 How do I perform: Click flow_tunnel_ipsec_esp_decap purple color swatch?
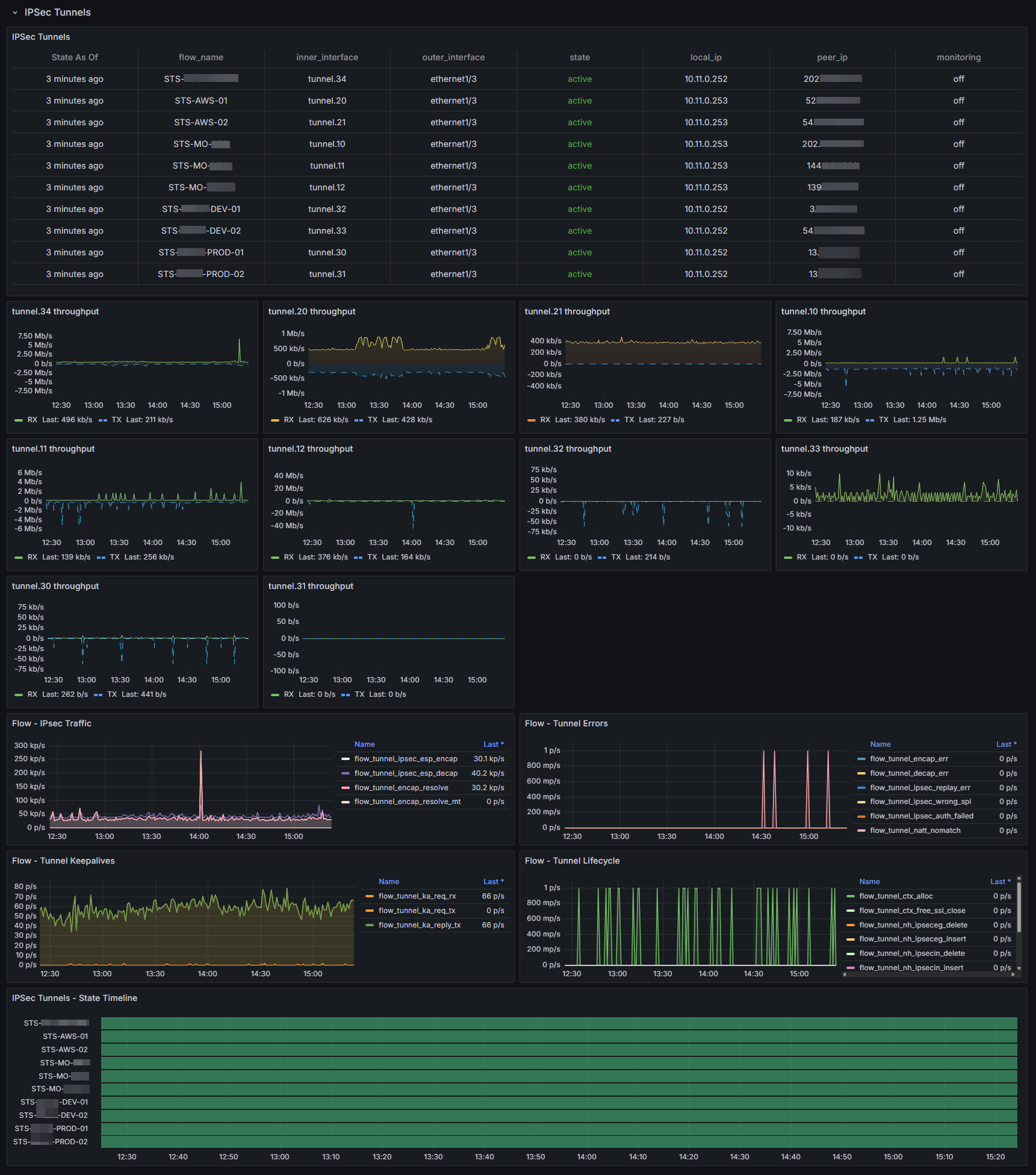click(346, 773)
